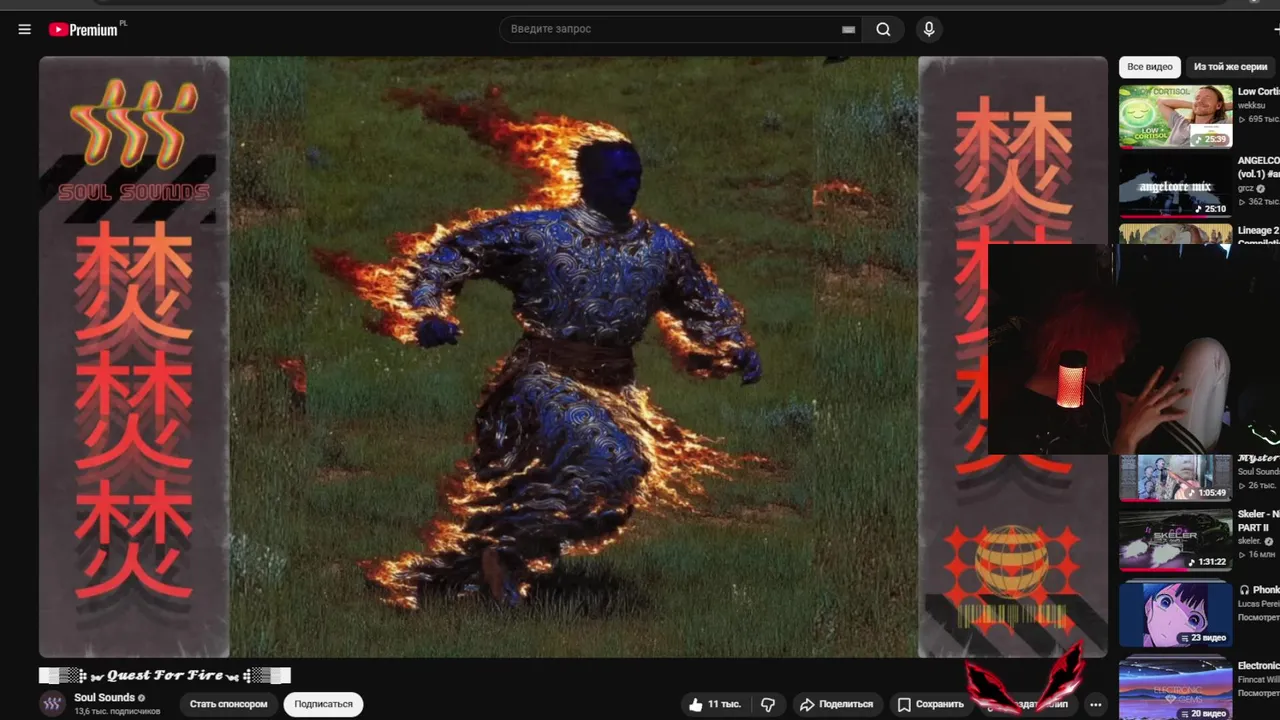The height and width of the screenshot is (720, 1280).
Task: Open the on-screen keyboard in search box
Action: [849, 30]
